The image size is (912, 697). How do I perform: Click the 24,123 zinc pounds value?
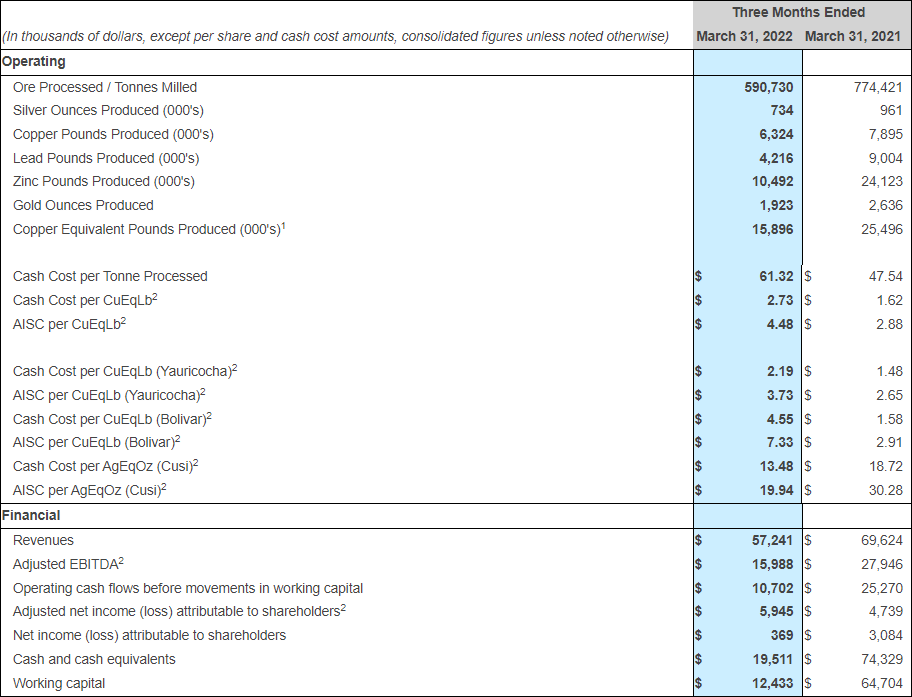tap(881, 181)
